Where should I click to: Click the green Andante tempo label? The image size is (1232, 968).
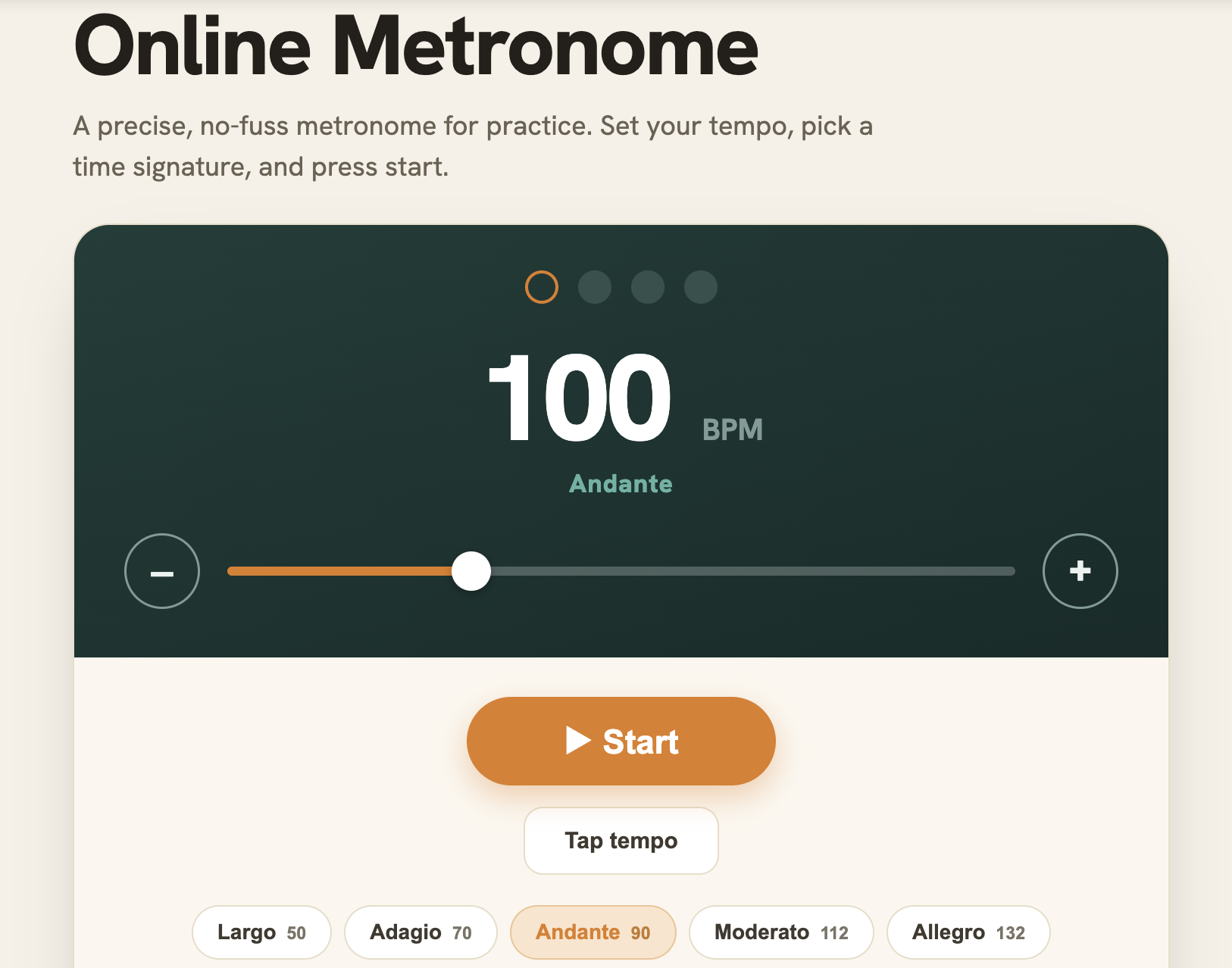621,484
